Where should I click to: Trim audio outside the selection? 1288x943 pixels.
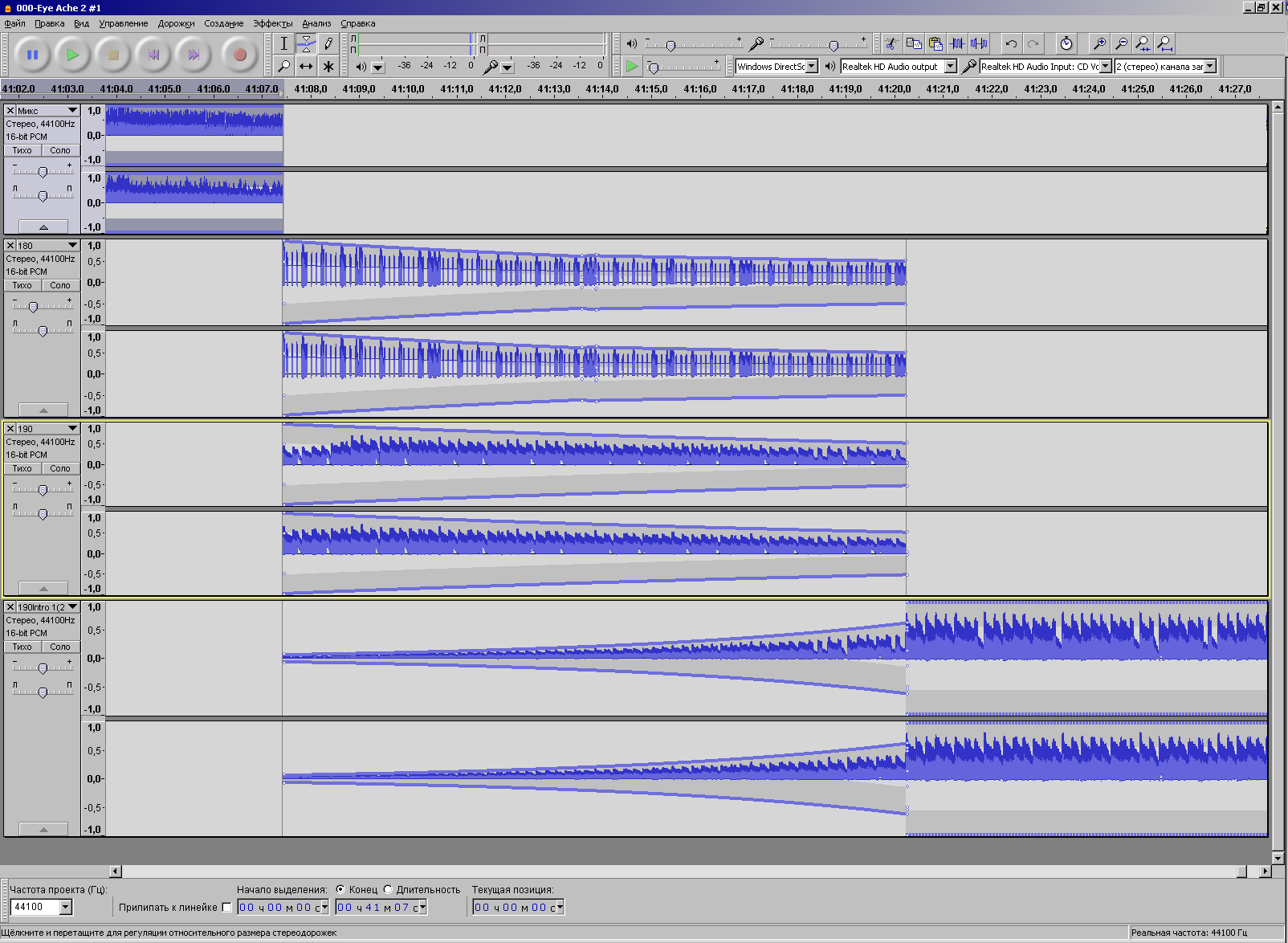pos(957,43)
